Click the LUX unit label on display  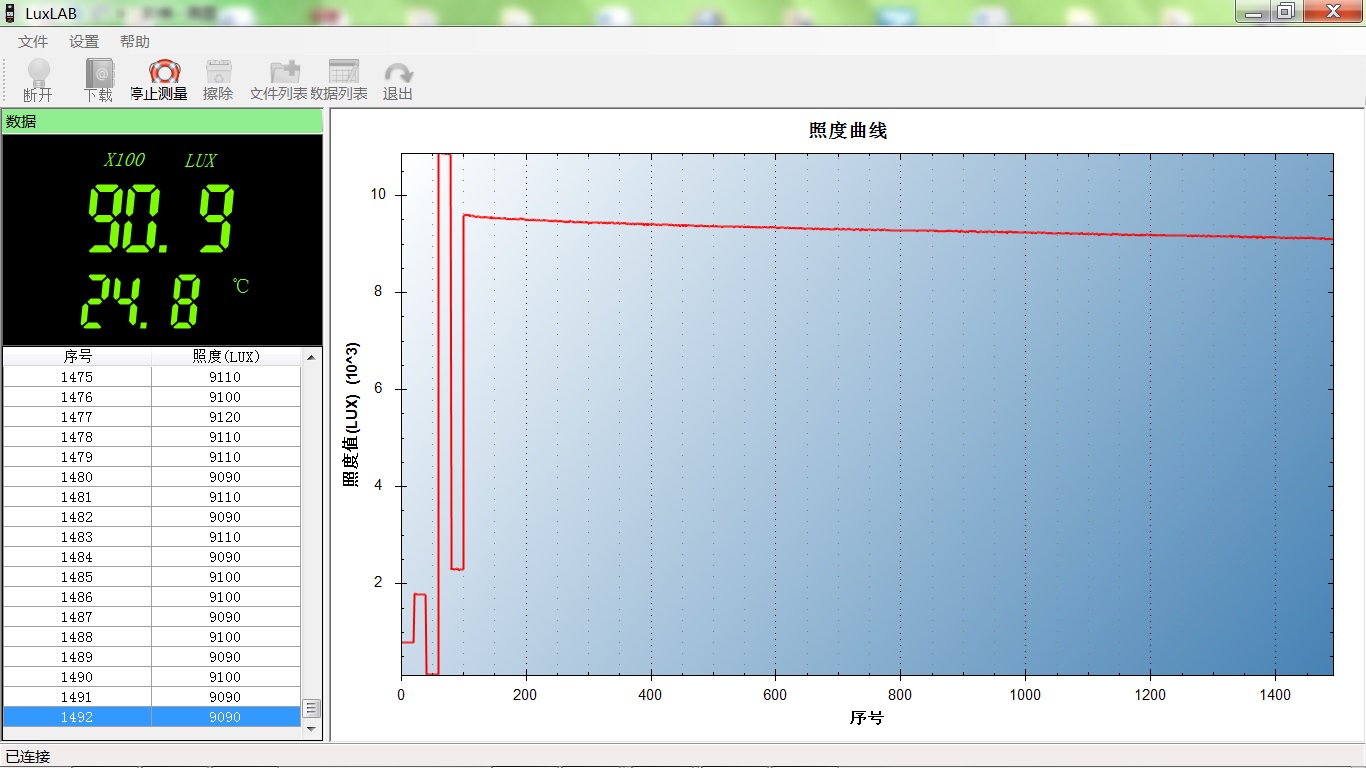(200, 160)
